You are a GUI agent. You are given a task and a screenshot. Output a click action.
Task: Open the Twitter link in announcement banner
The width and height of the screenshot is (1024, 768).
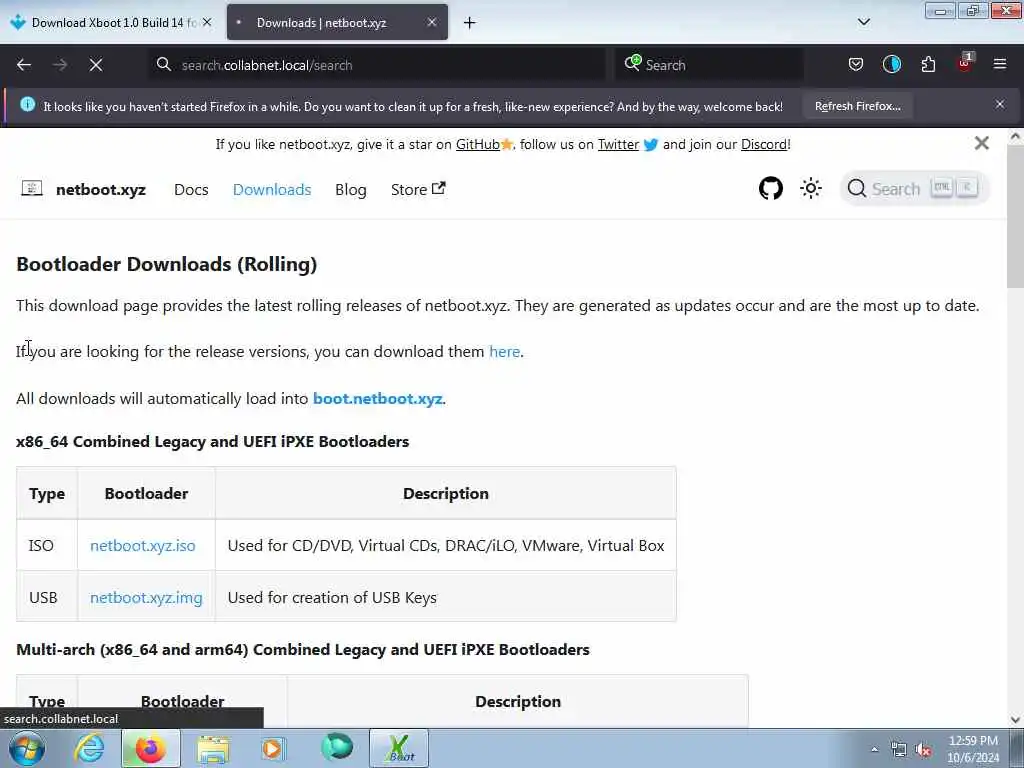[x=618, y=144]
